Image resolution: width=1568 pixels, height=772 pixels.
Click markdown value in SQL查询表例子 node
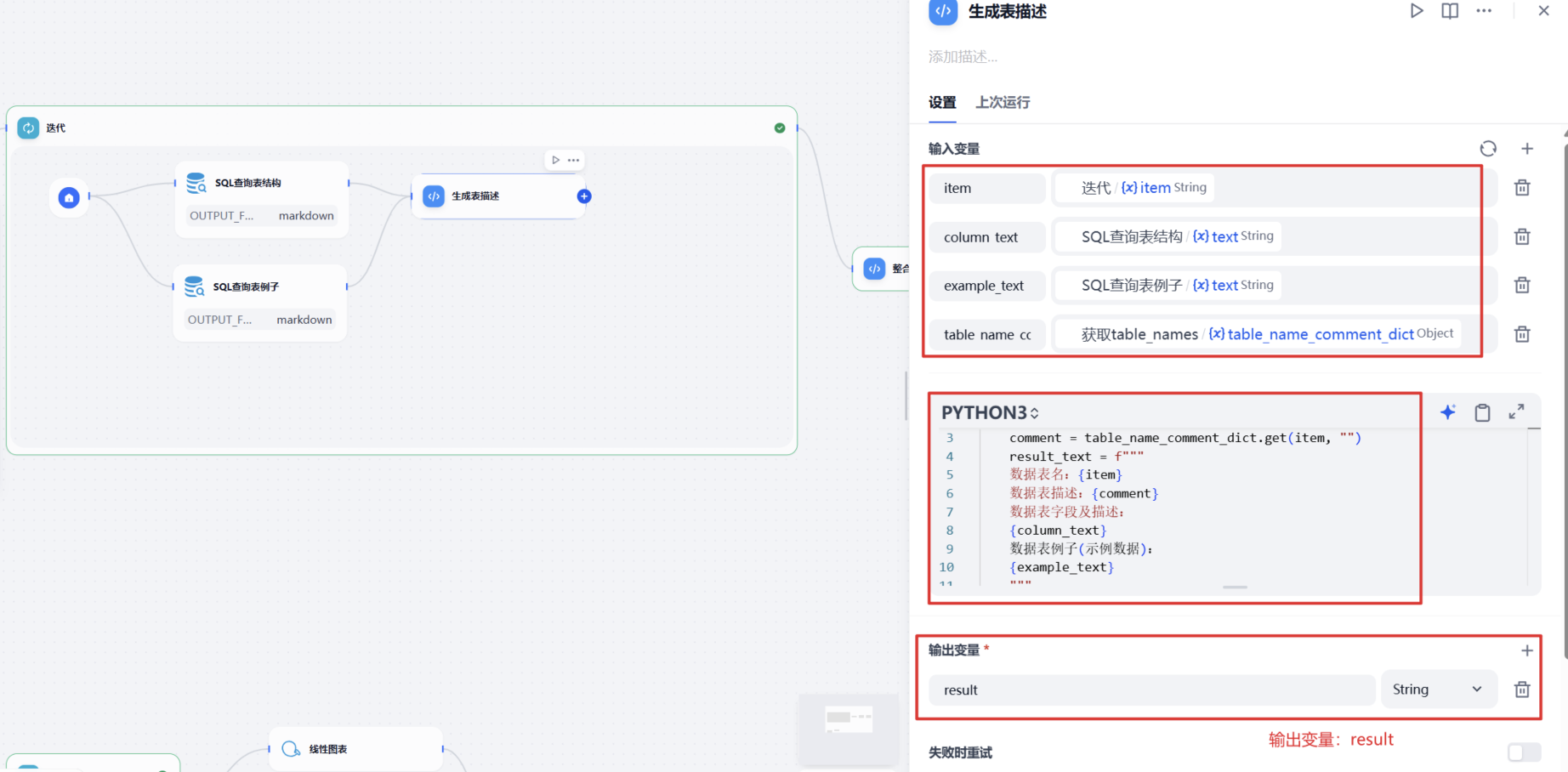(x=304, y=320)
